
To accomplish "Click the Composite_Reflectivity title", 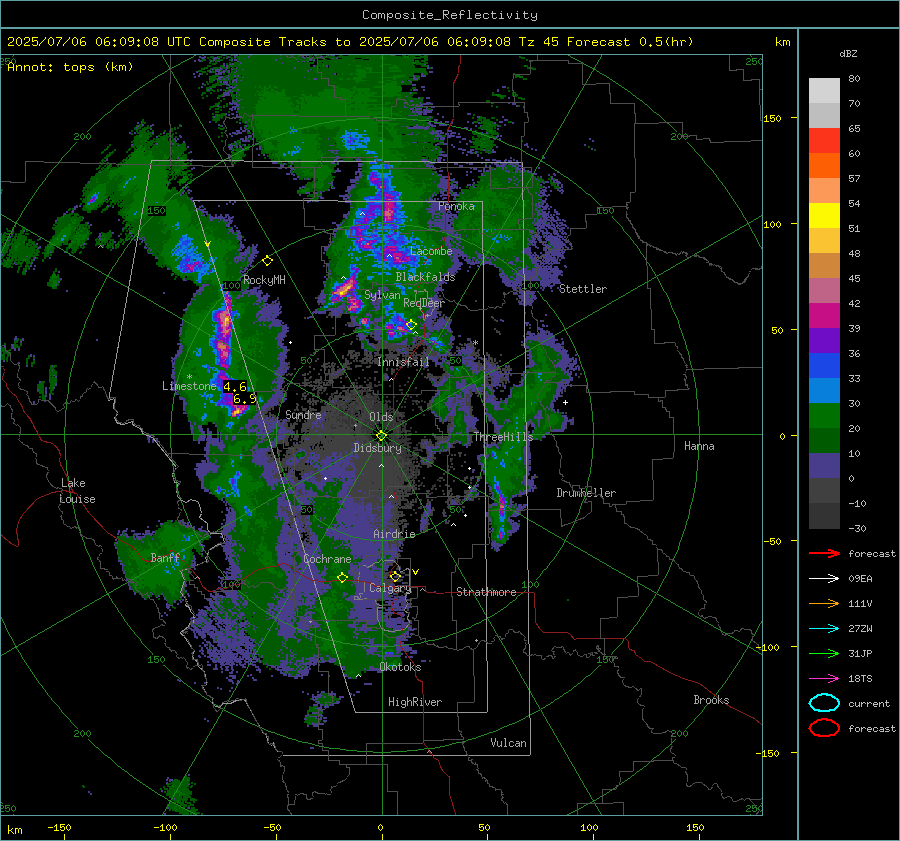I will (x=450, y=15).
